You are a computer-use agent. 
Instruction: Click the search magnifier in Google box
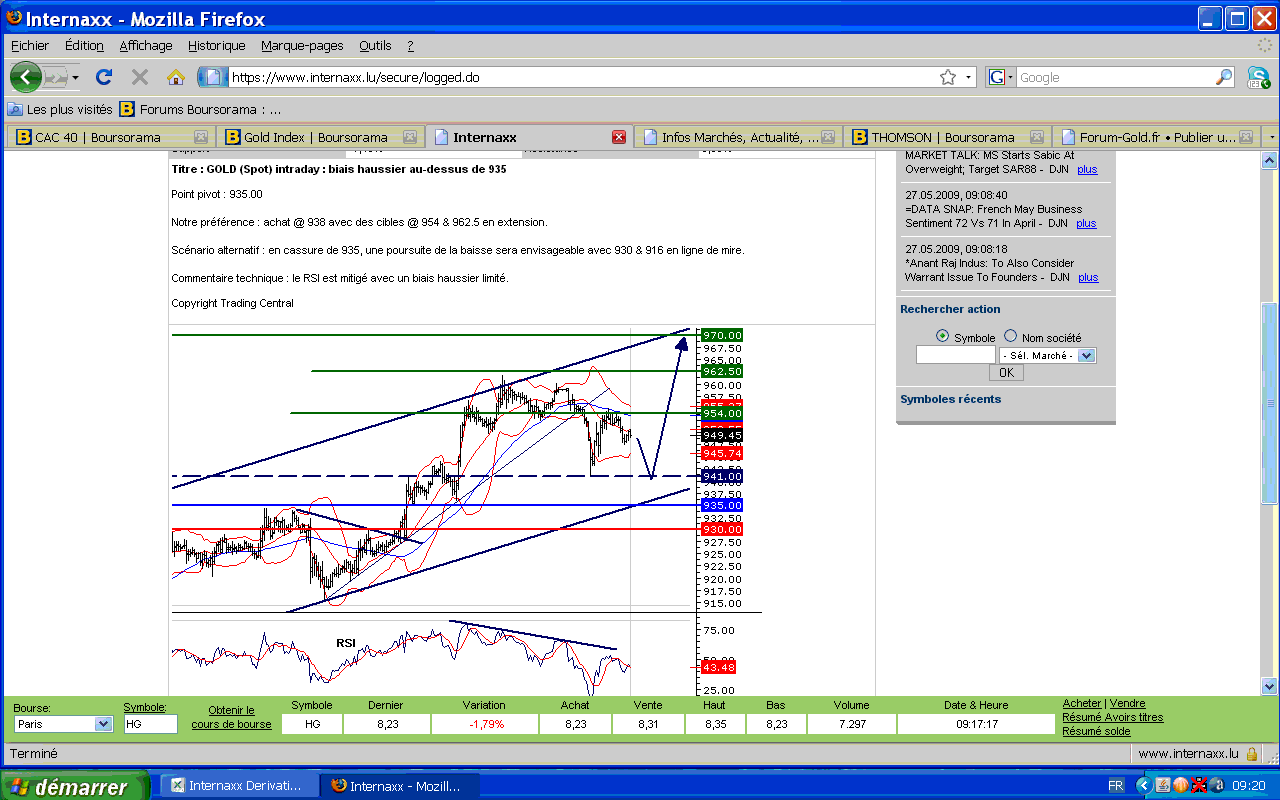tap(1224, 77)
